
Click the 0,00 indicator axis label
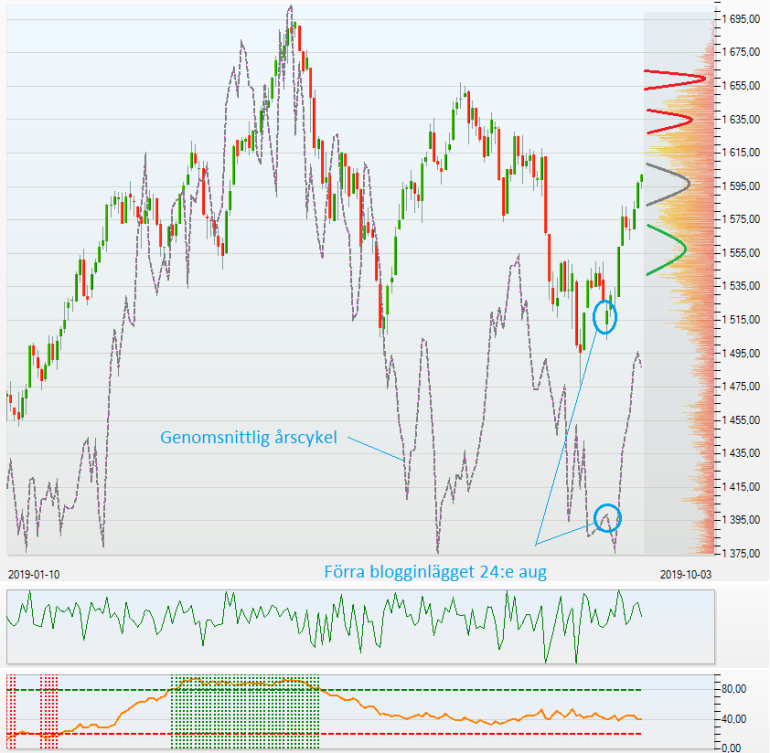732,748
